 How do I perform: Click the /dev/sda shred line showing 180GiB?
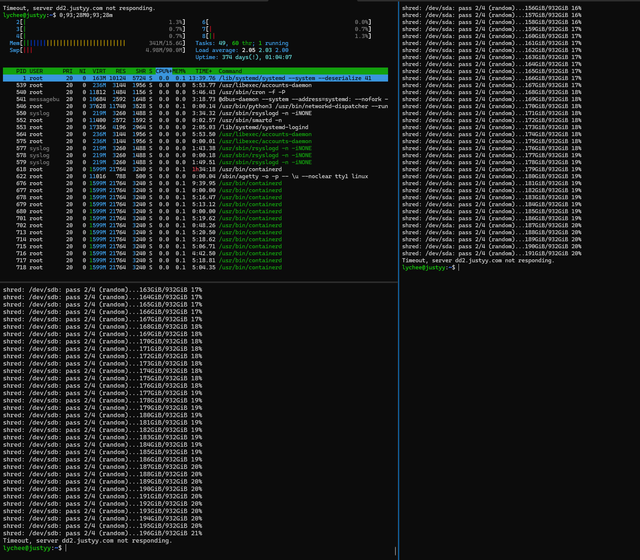tap(491, 176)
